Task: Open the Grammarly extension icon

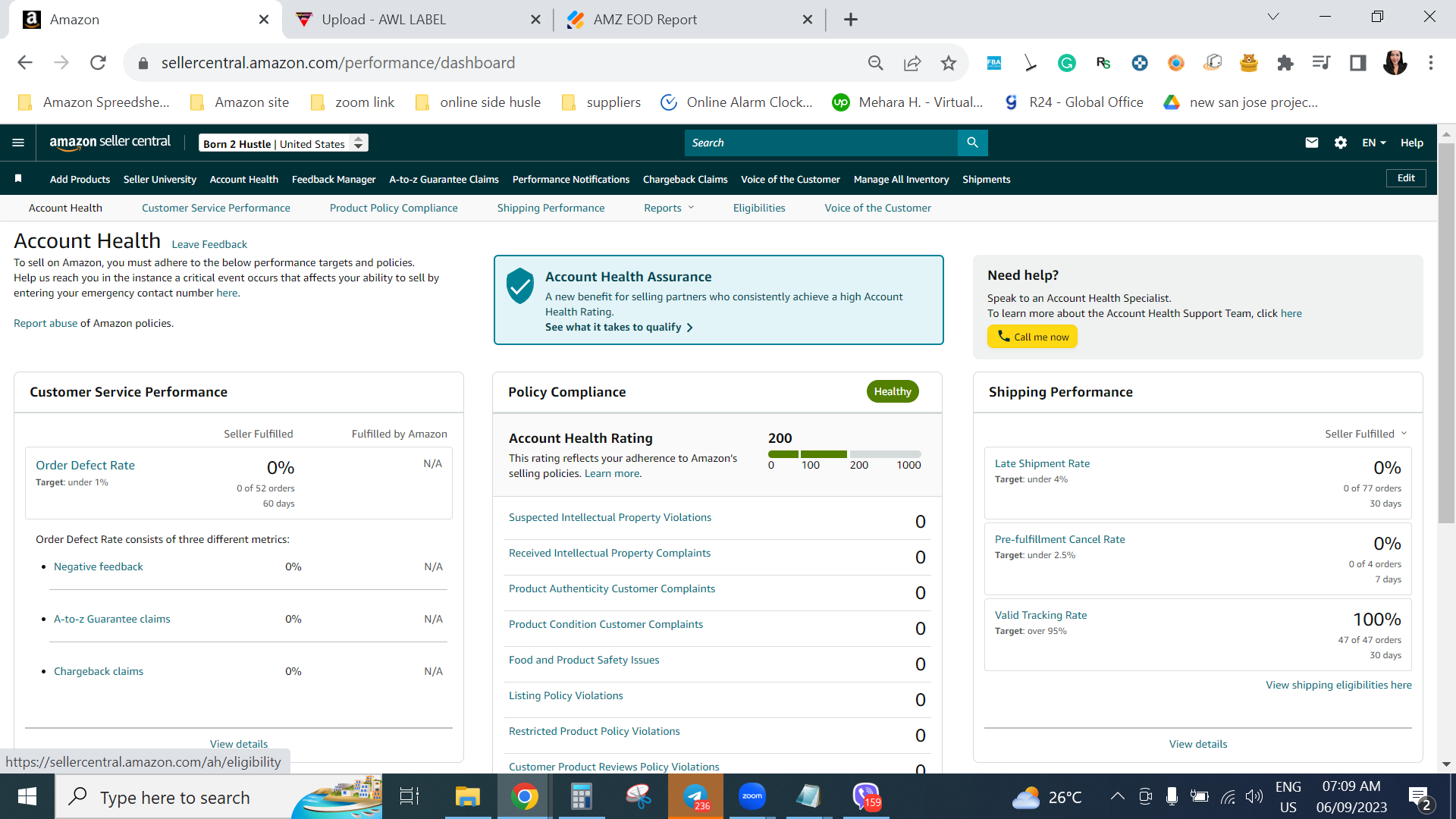Action: [x=1067, y=63]
